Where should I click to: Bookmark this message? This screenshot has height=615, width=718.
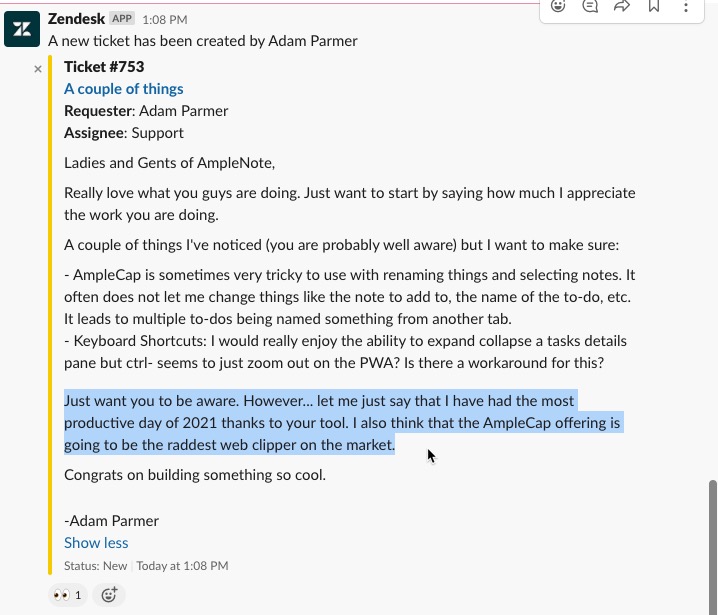tap(654, 6)
